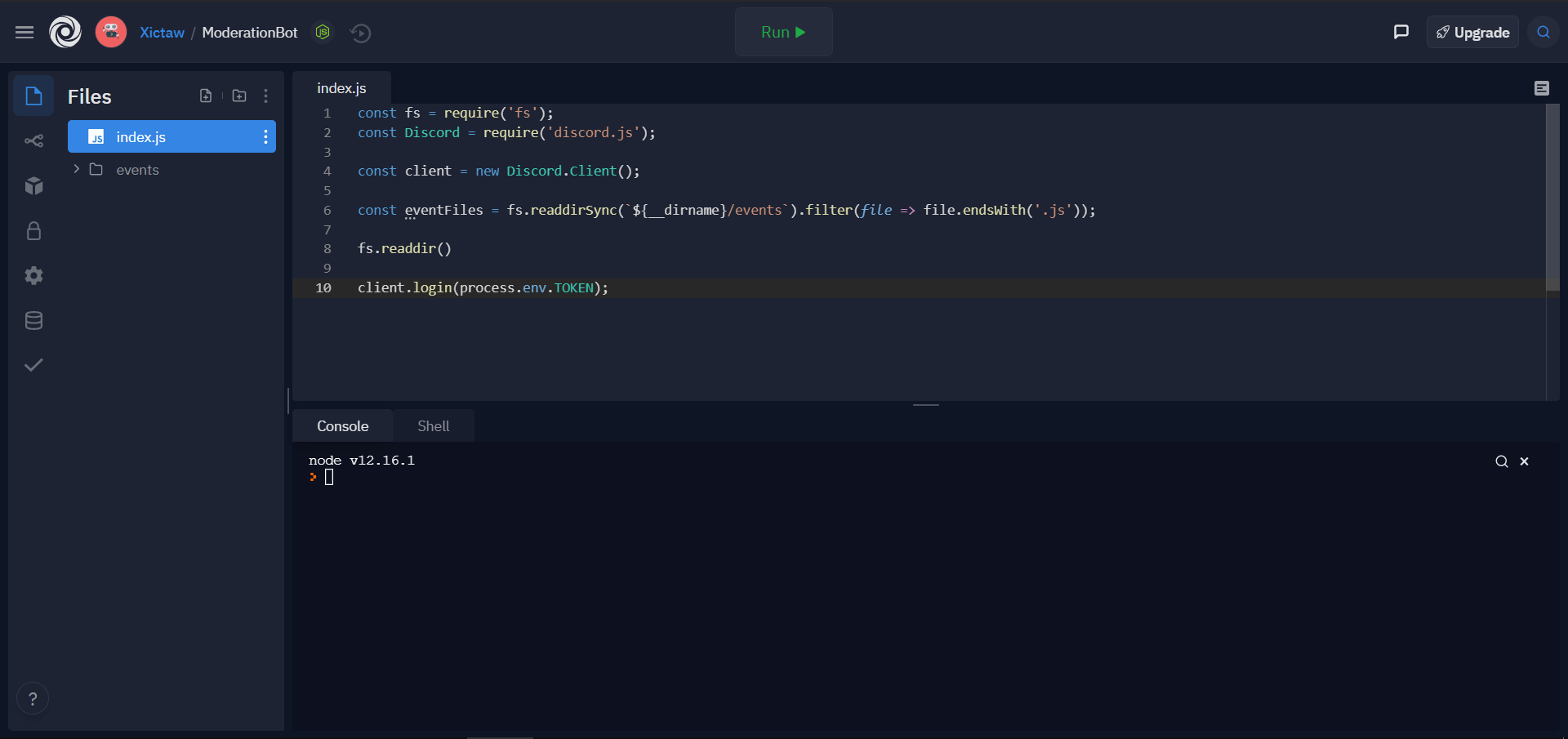Click the node v12.16.1 console text
This screenshot has width=1568, height=739.
click(x=362, y=461)
